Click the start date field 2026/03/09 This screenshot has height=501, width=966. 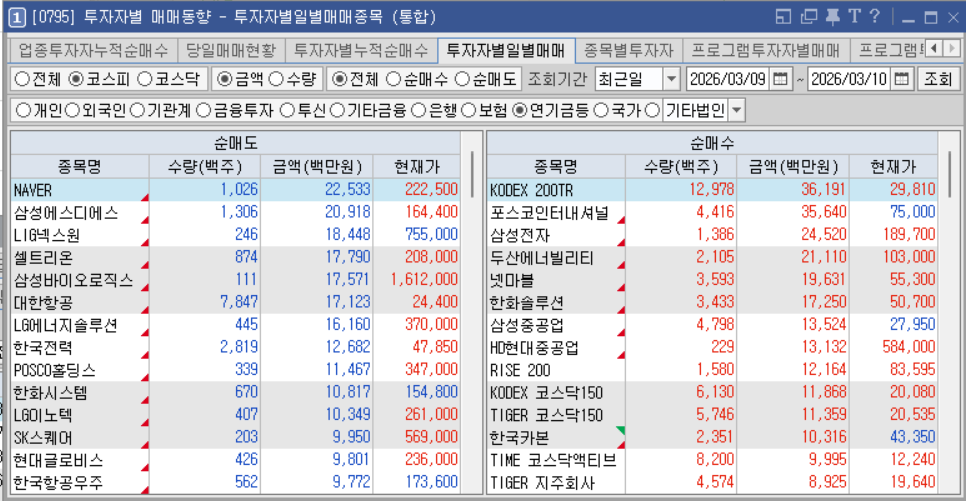pyautogui.click(x=728, y=79)
